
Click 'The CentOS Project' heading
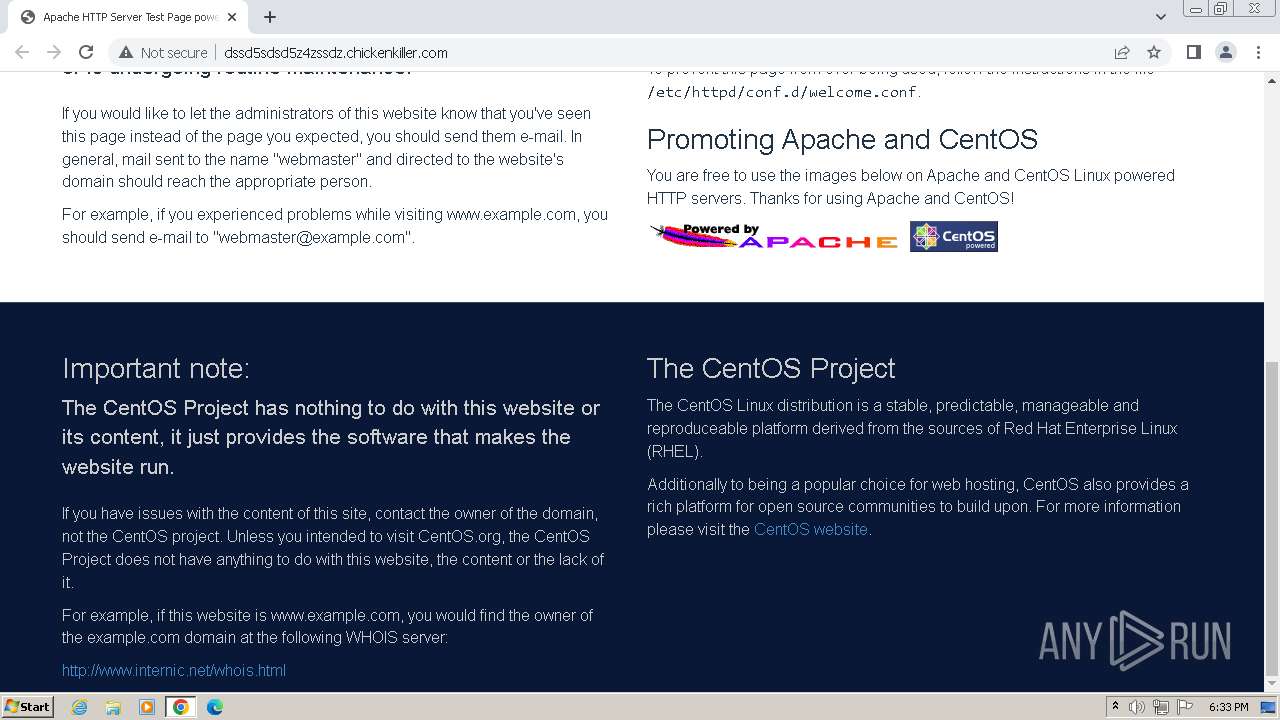771,368
